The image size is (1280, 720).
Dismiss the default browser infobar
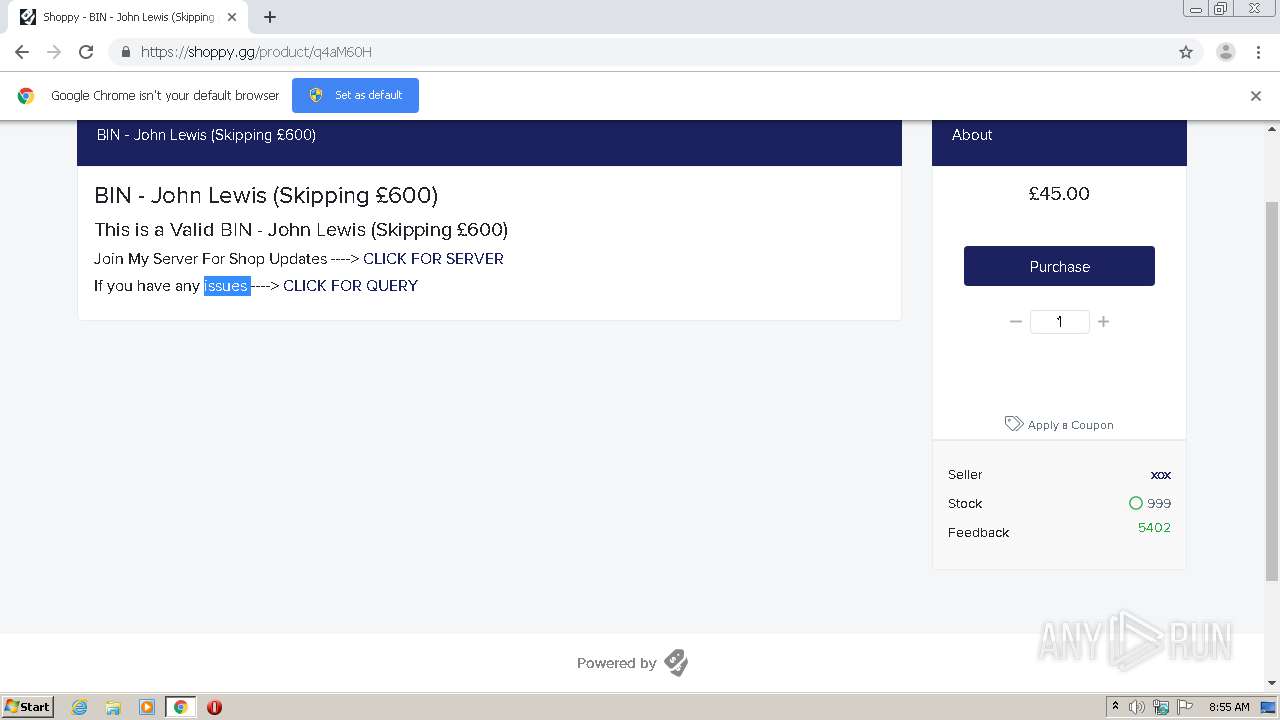pyautogui.click(x=1256, y=96)
